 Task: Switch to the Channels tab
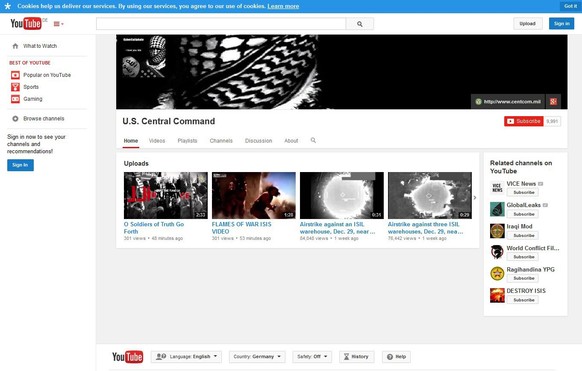221,141
